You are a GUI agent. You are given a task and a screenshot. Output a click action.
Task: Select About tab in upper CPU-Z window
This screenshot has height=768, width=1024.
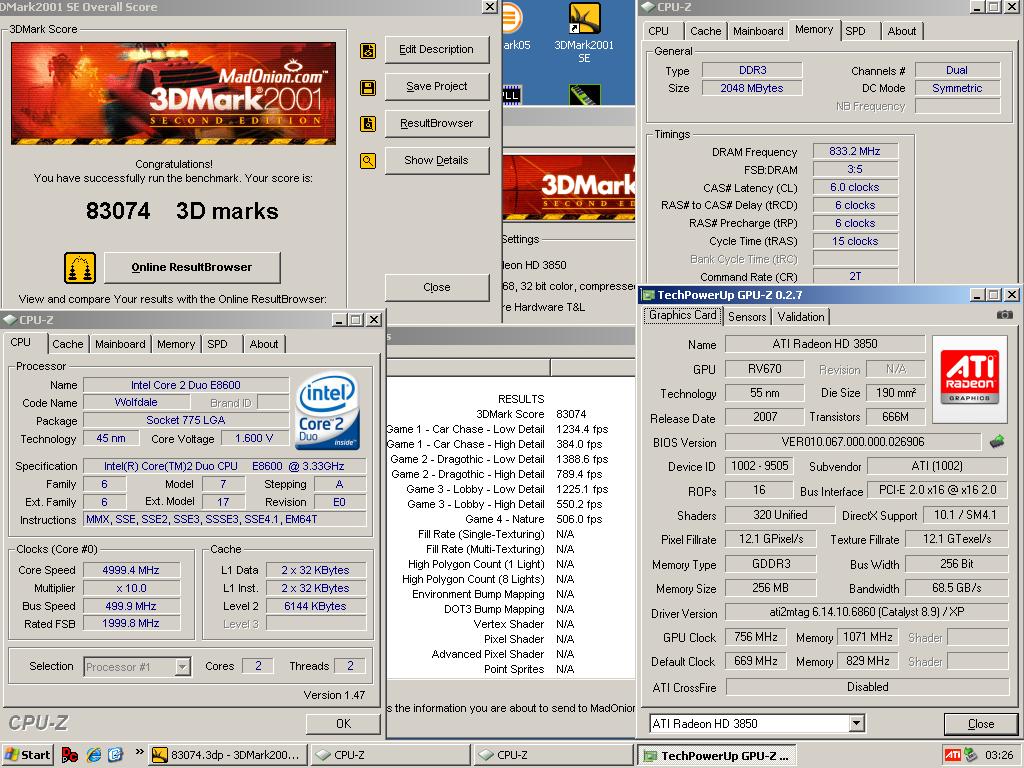tap(901, 31)
